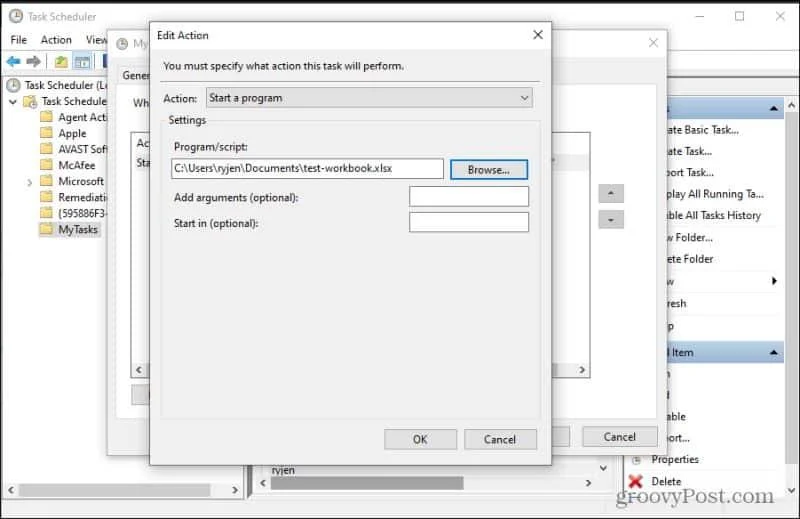Collapse the Task Scheduler Library node
Screen dimensions: 800x519
point(13,102)
